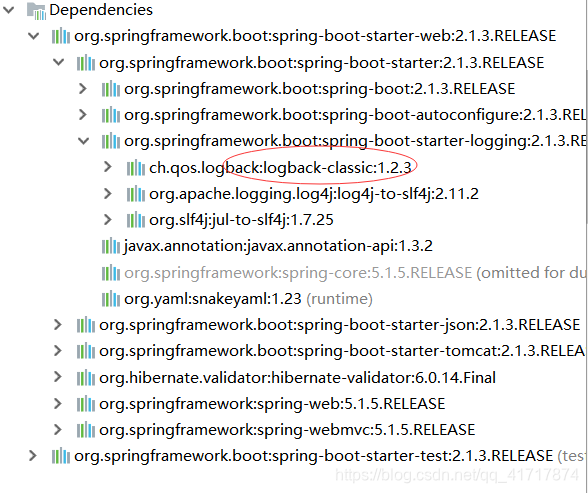This screenshot has width=588, height=493.
Task: Select ch.qos.logback:logback-classic:1.2.3 row
Action: click(x=280, y=168)
